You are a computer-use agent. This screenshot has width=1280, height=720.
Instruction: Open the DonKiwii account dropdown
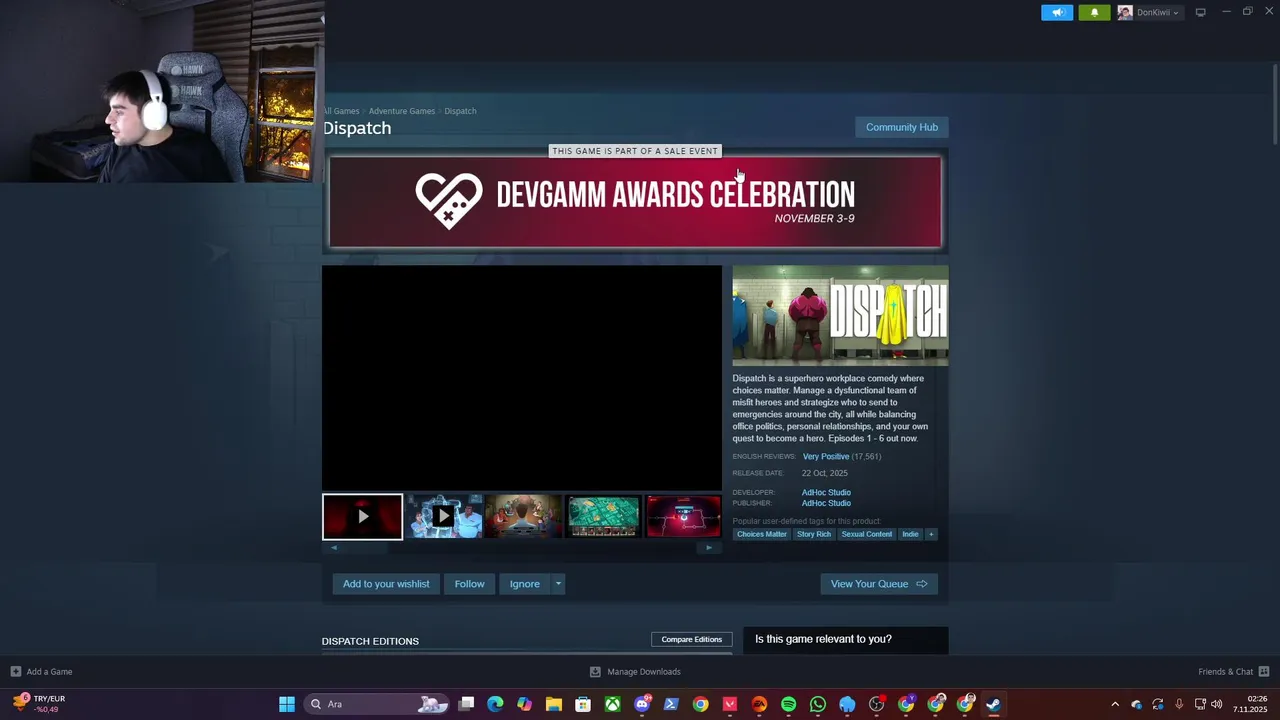coord(1149,12)
